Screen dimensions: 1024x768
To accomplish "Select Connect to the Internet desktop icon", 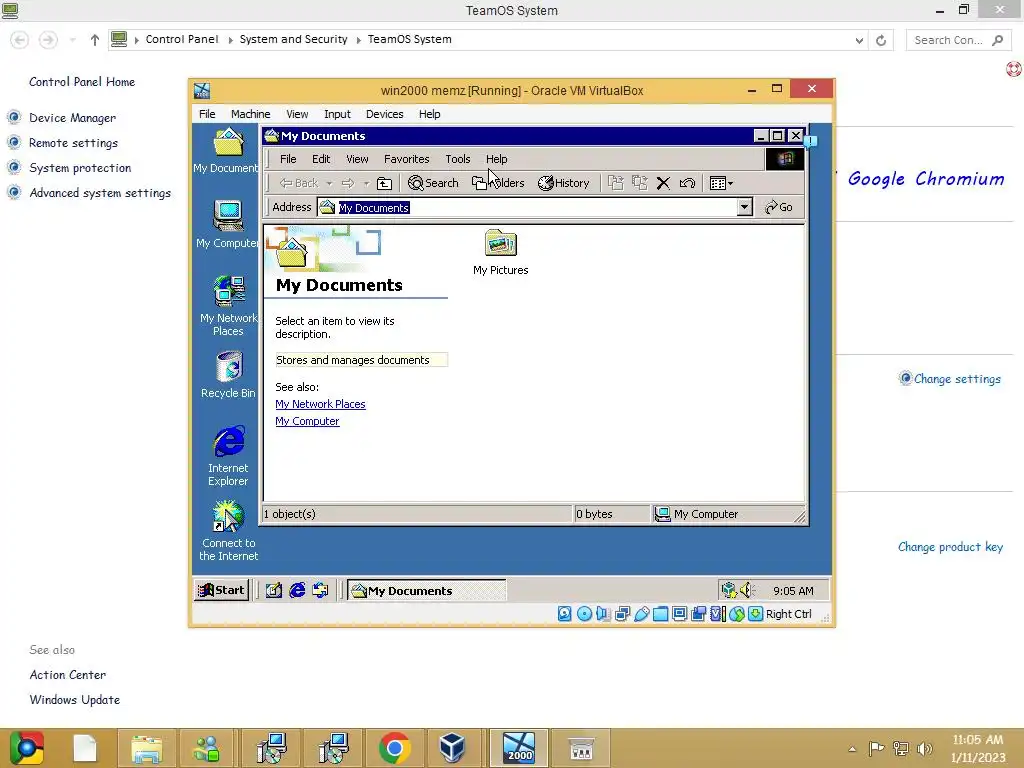I will (x=228, y=531).
